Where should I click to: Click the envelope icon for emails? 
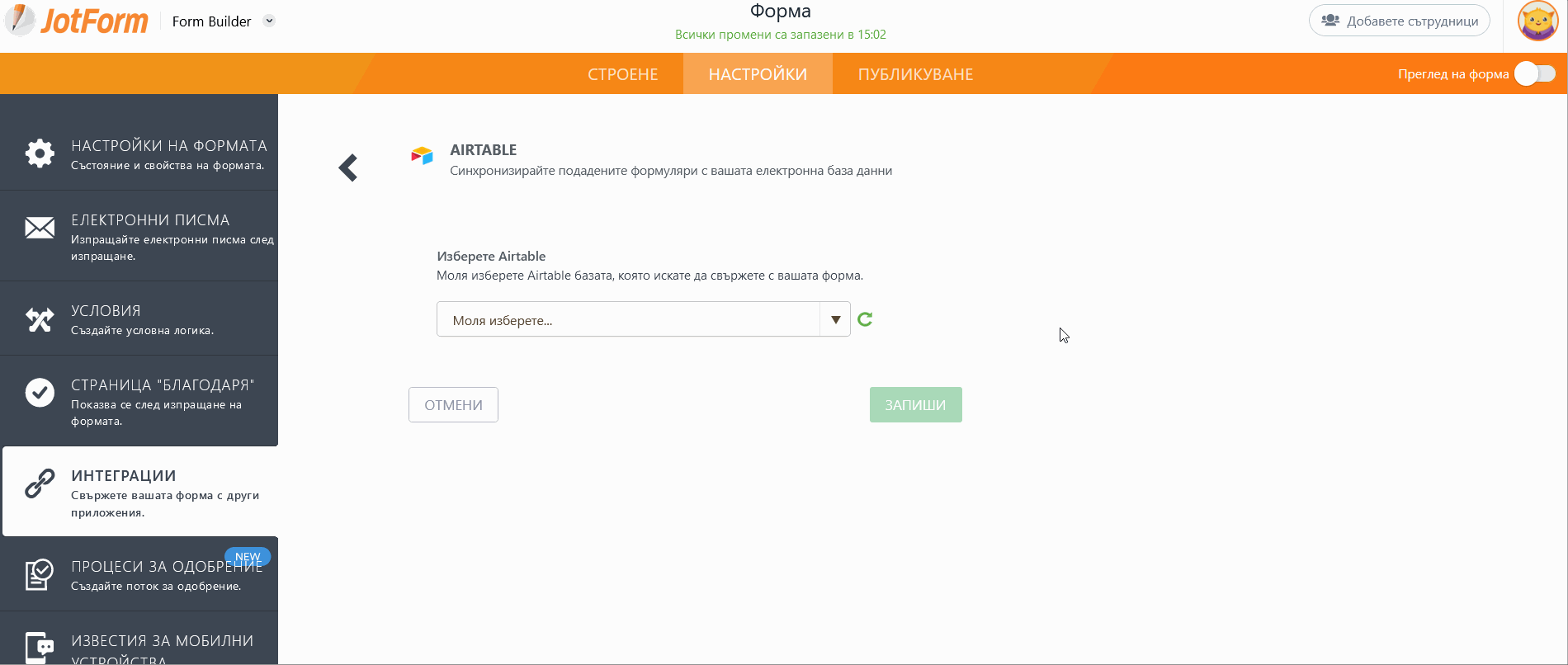pos(40,228)
